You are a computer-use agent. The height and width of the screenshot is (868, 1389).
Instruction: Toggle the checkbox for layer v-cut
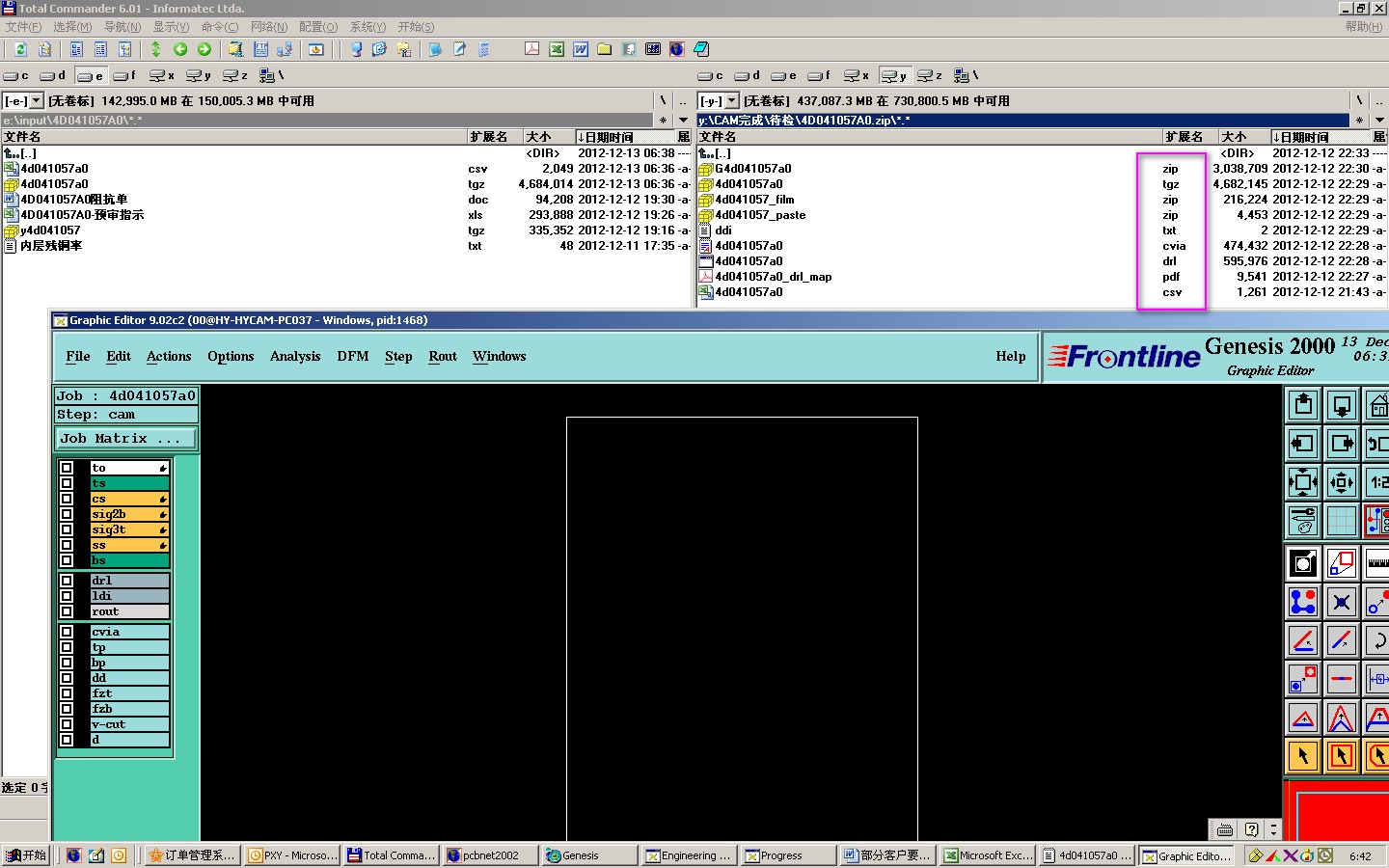point(67,724)
